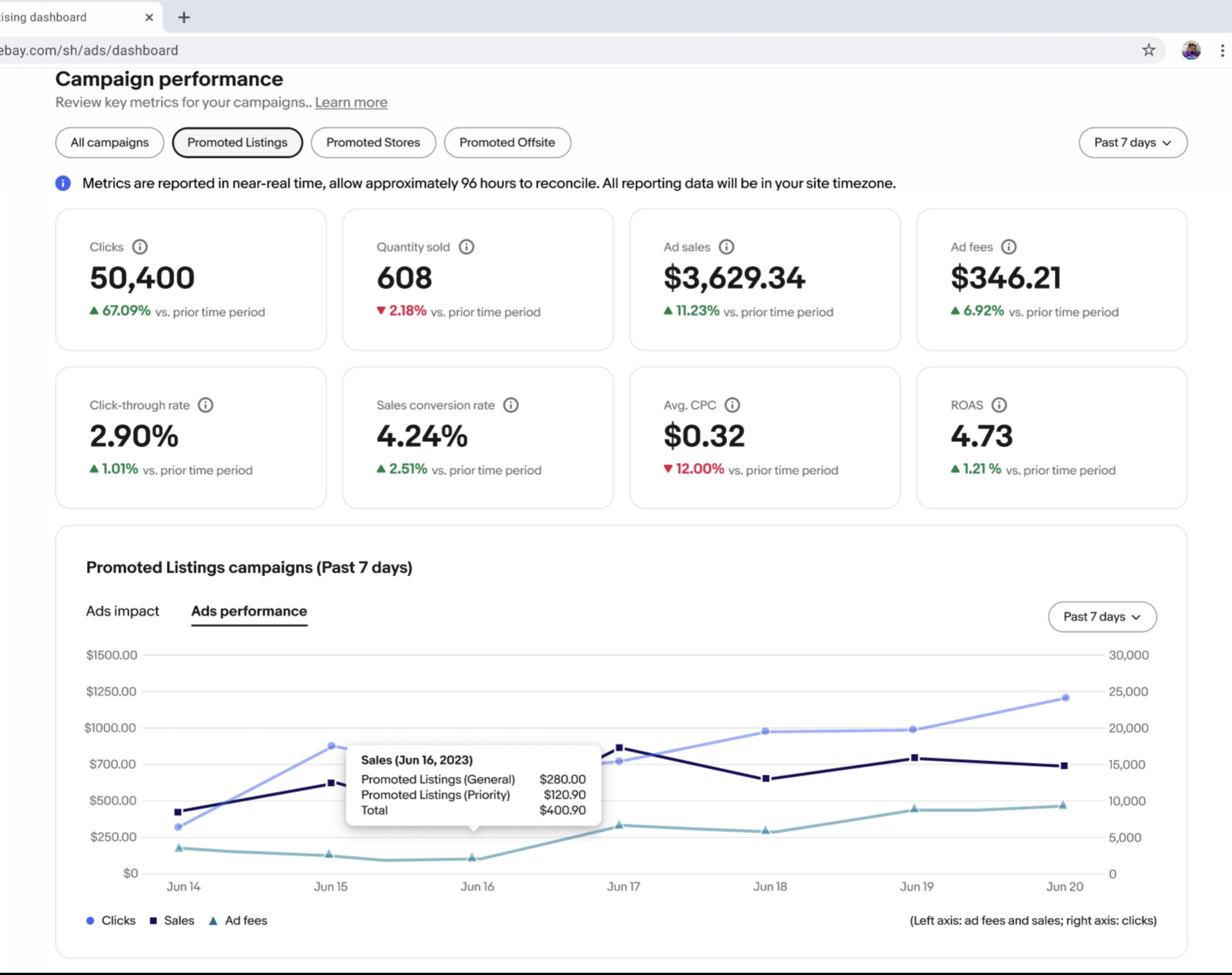The height and width of the screenshot is (975, 1232).
Task: Select the Promoted Listings filter
Action: [x=237, y=143]
